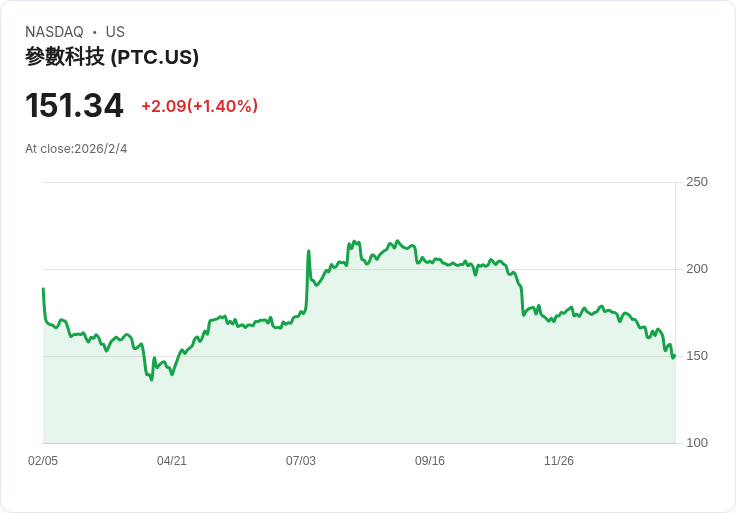Click the 09/16 date on the x-axis
This screenshot has width=736, height=513.
pos(430,461)
